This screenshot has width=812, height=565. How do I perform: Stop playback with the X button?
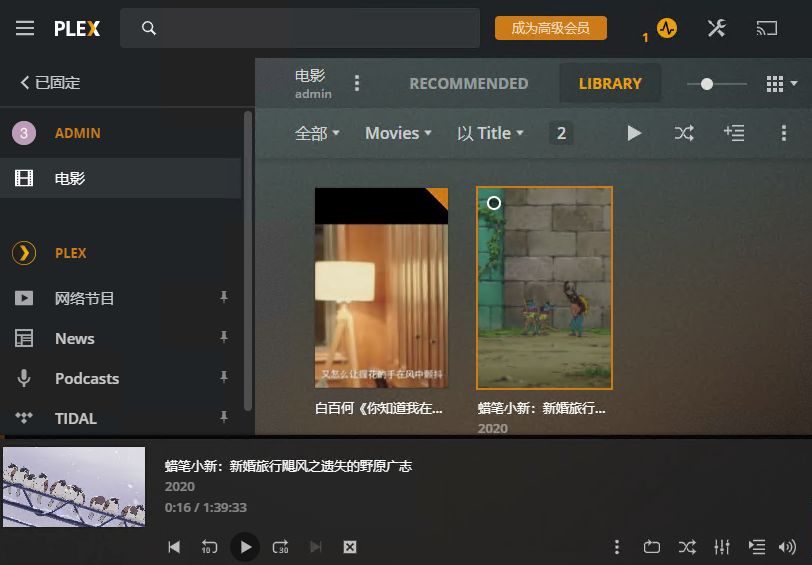point(350,547)
